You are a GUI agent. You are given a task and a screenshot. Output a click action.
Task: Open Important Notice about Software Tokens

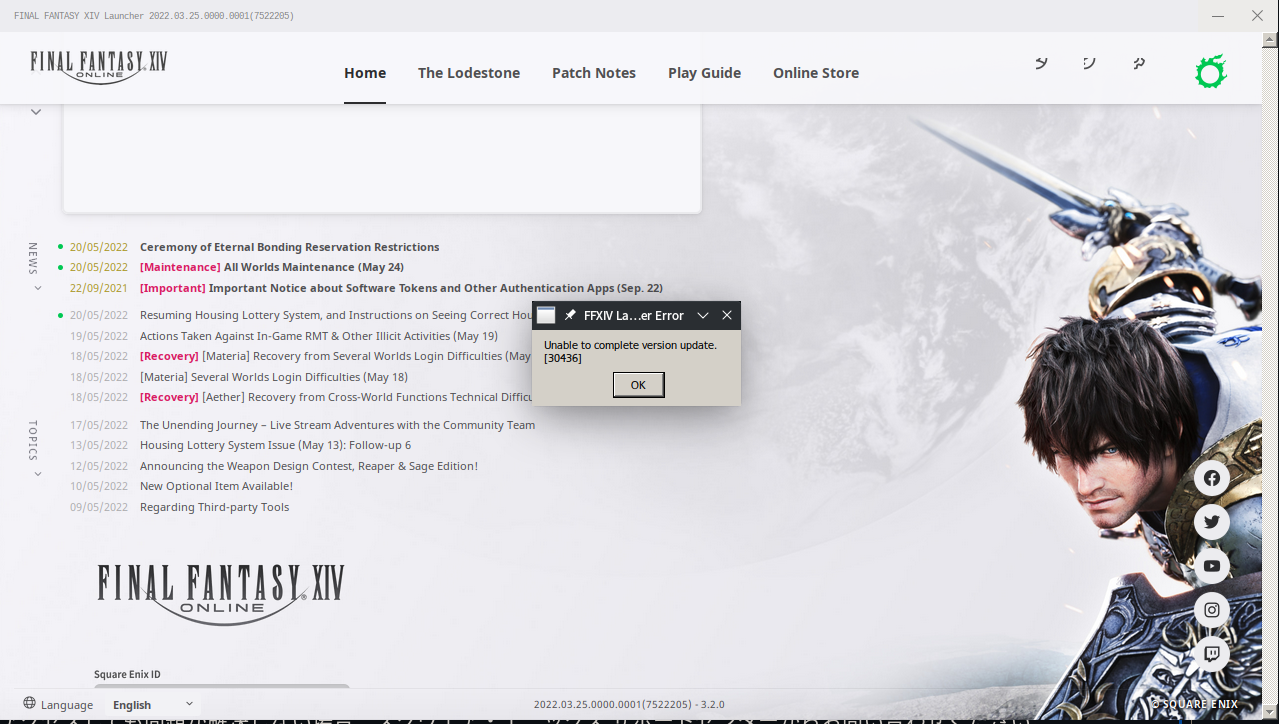coord(401,288)
